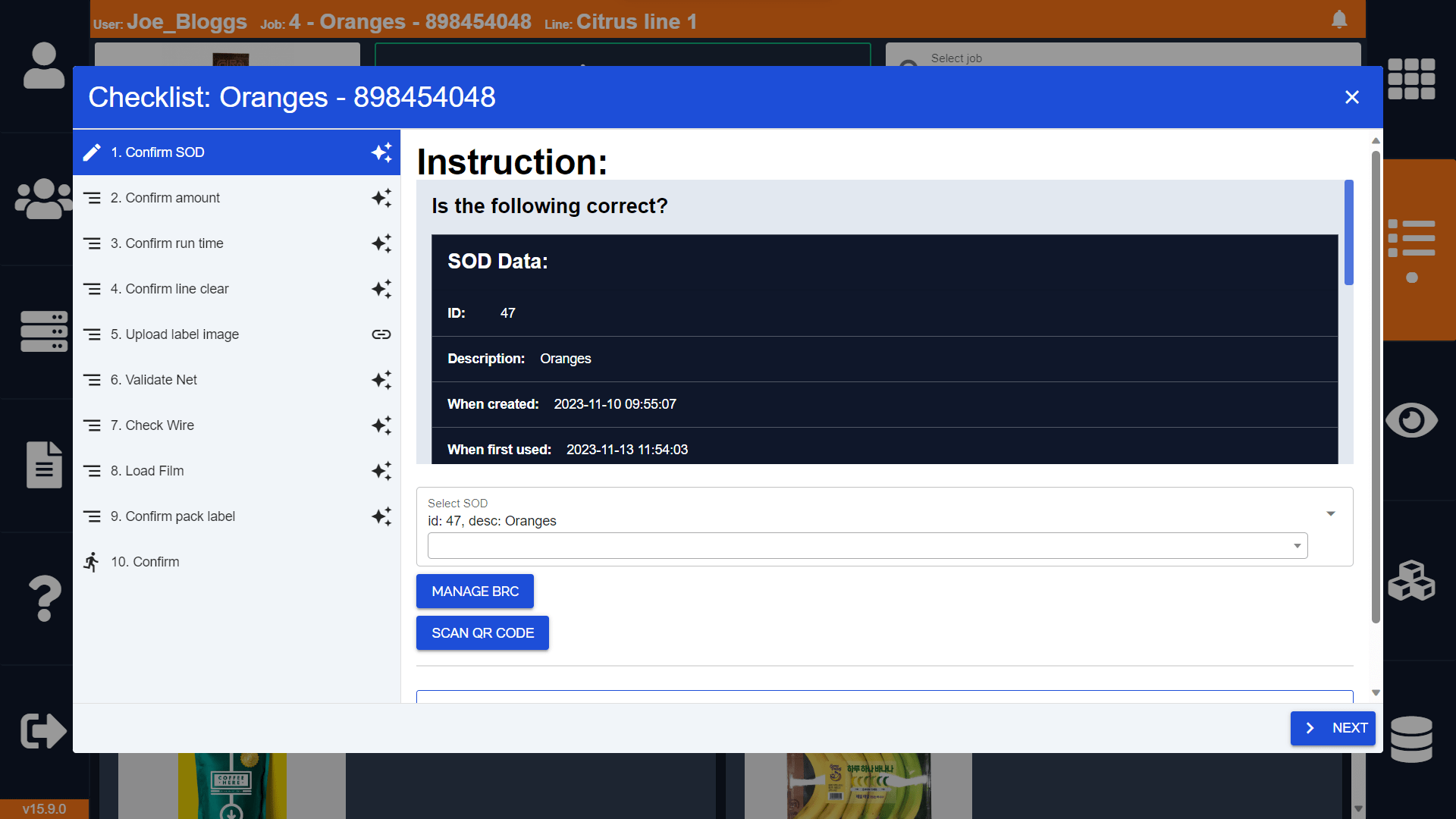Click the coffee bag product thumbnail
Image resolution: width=1456 pixels, height=819 pixels.
[x=232, y=786]
